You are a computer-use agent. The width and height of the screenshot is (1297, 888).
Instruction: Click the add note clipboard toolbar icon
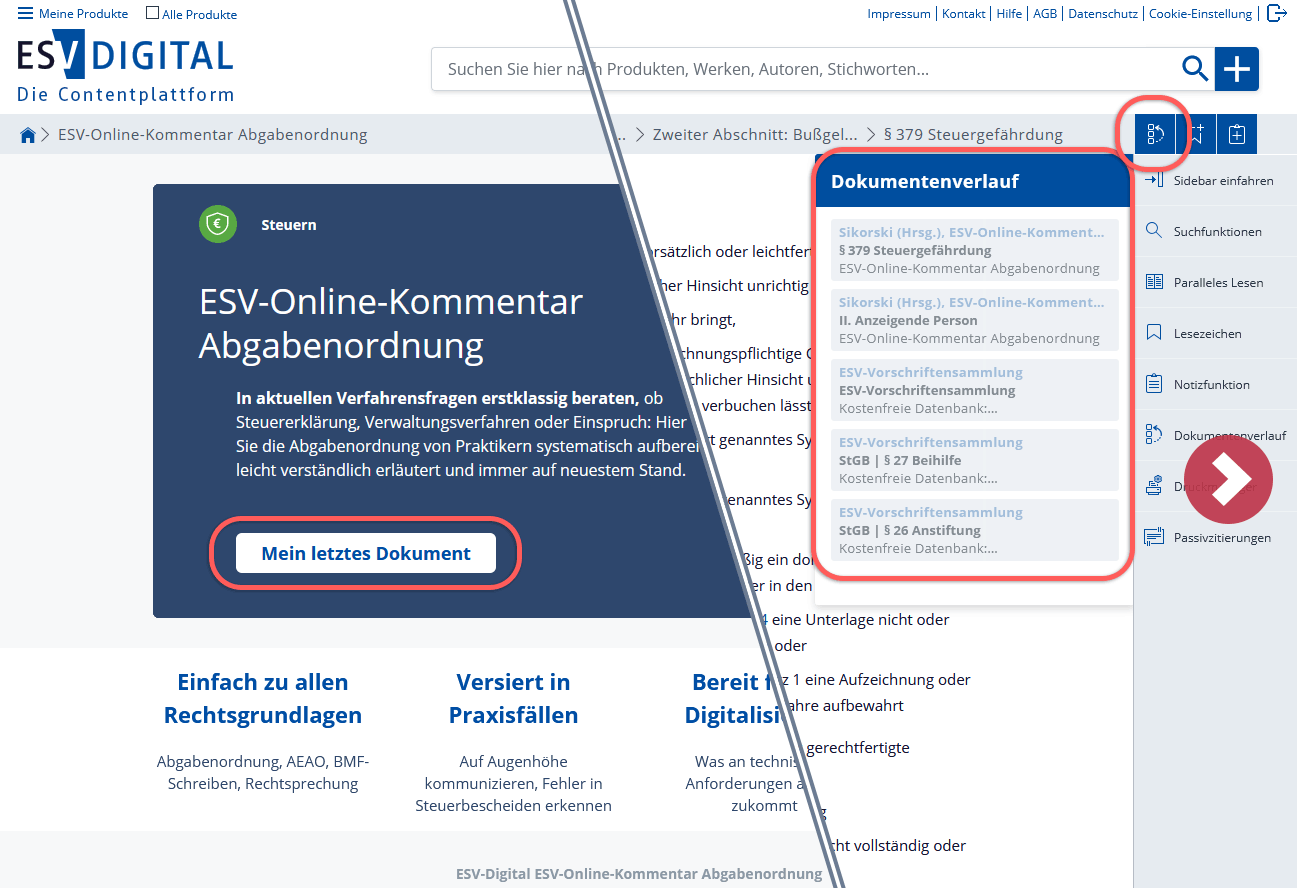click(1237, 134)
